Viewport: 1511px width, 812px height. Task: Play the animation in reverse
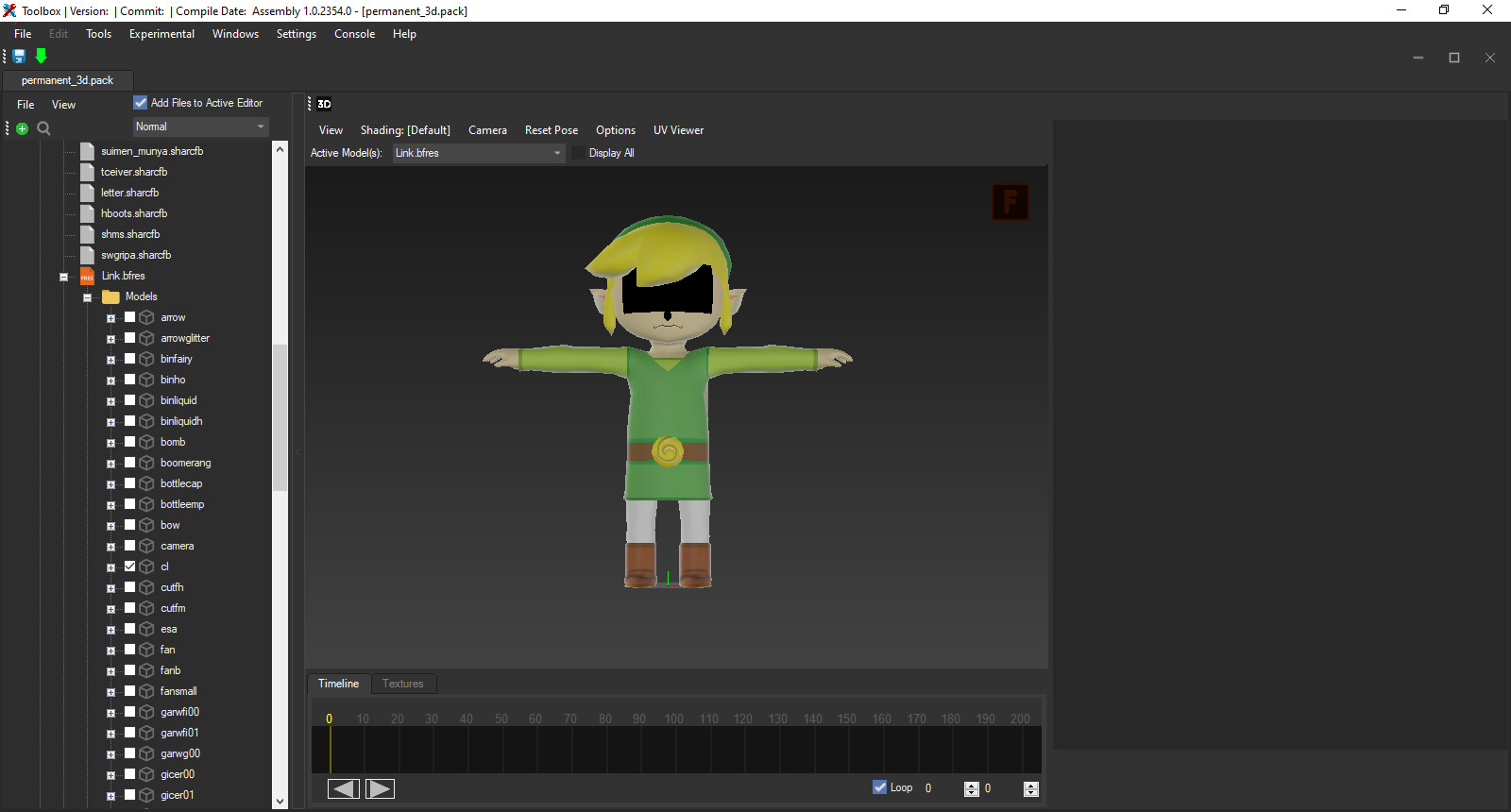344,788
